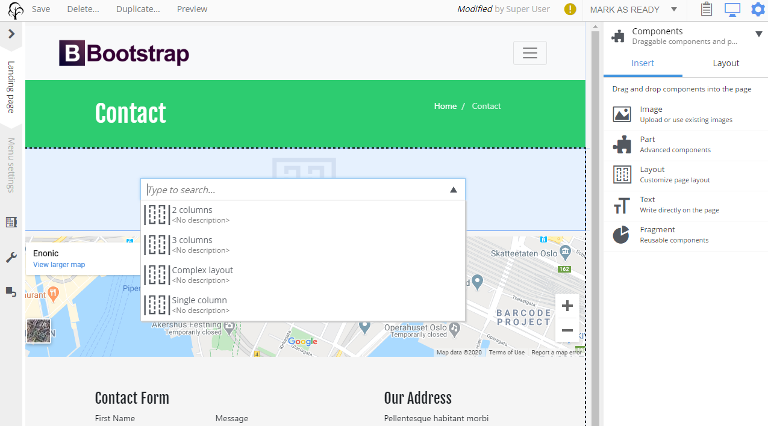Zoom out on the map
This screenshot has height=426, width=768.
click(x=567, y=331)
